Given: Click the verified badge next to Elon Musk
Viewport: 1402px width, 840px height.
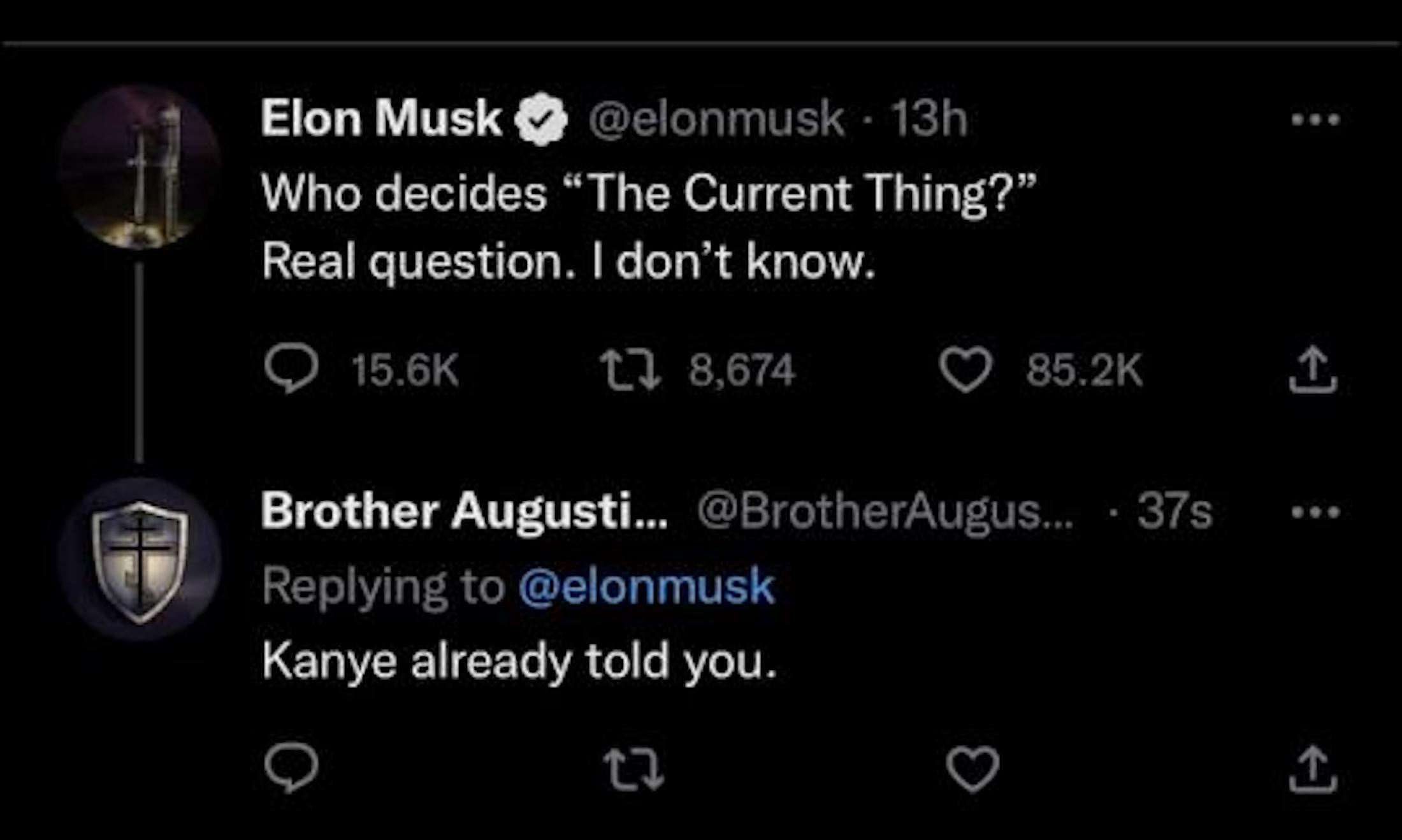Looking at the screenshot, I should click(x=541, y=120).
